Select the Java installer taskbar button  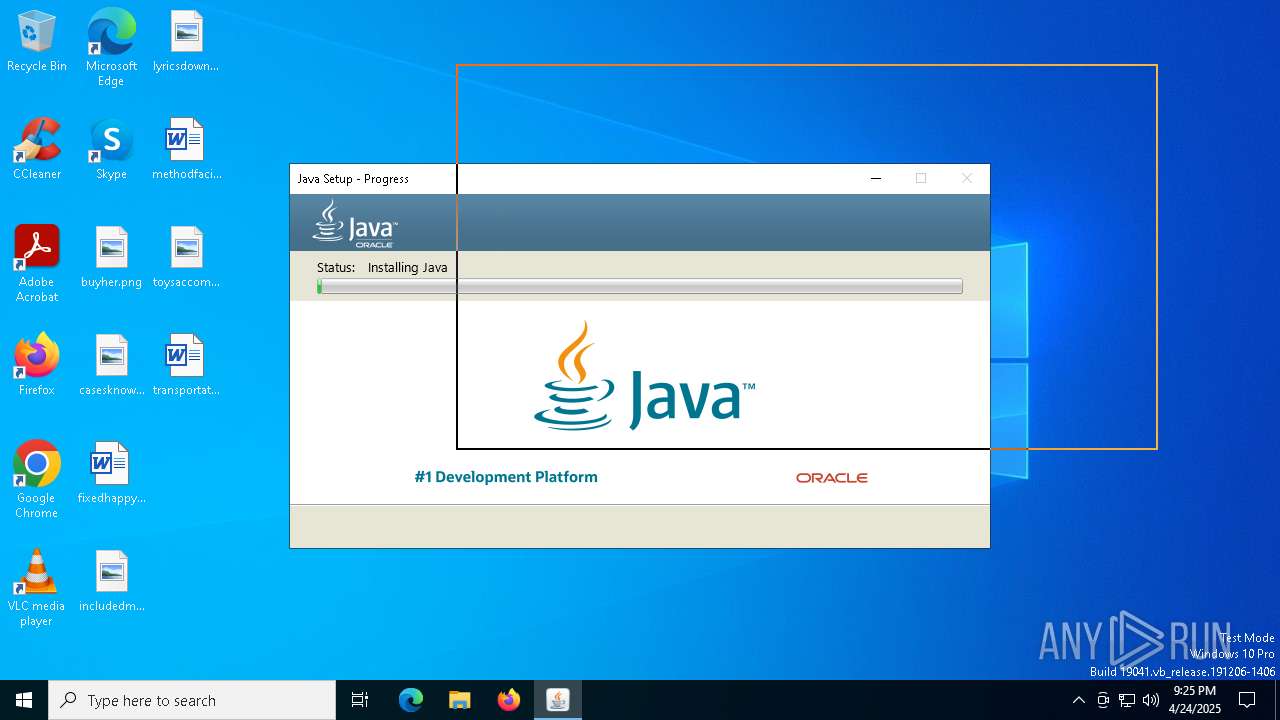[558, 700]
